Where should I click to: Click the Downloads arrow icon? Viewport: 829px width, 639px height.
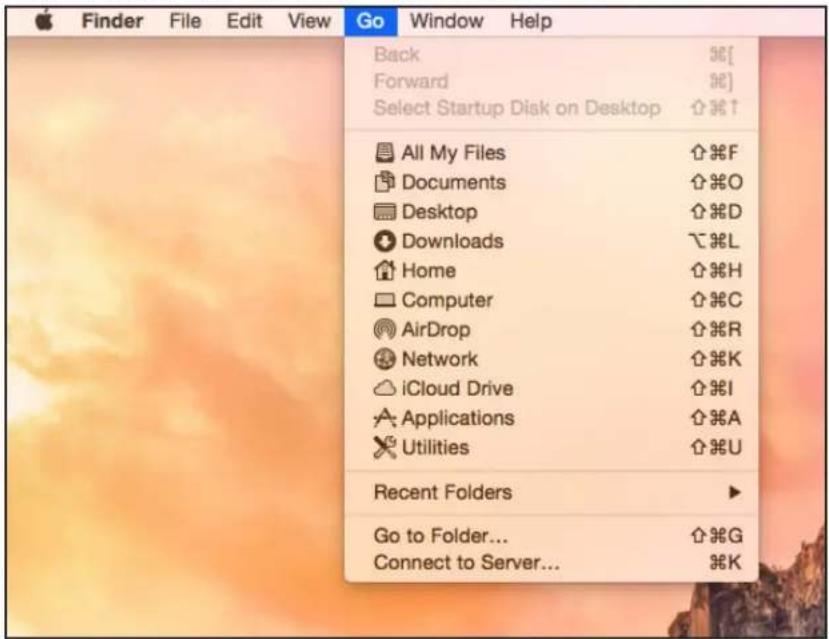point(384,242)
